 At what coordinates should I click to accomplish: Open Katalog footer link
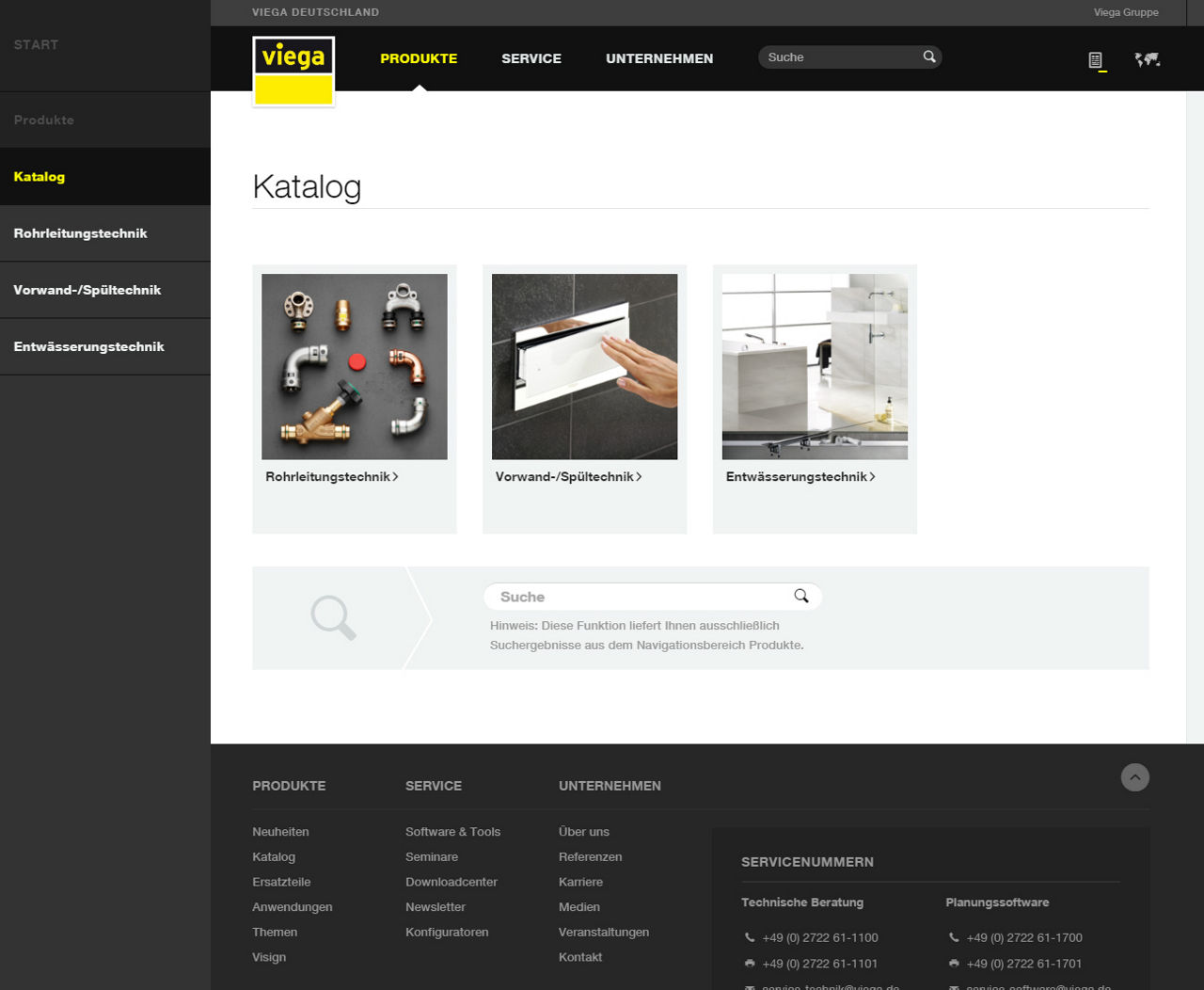coord(274,857)
